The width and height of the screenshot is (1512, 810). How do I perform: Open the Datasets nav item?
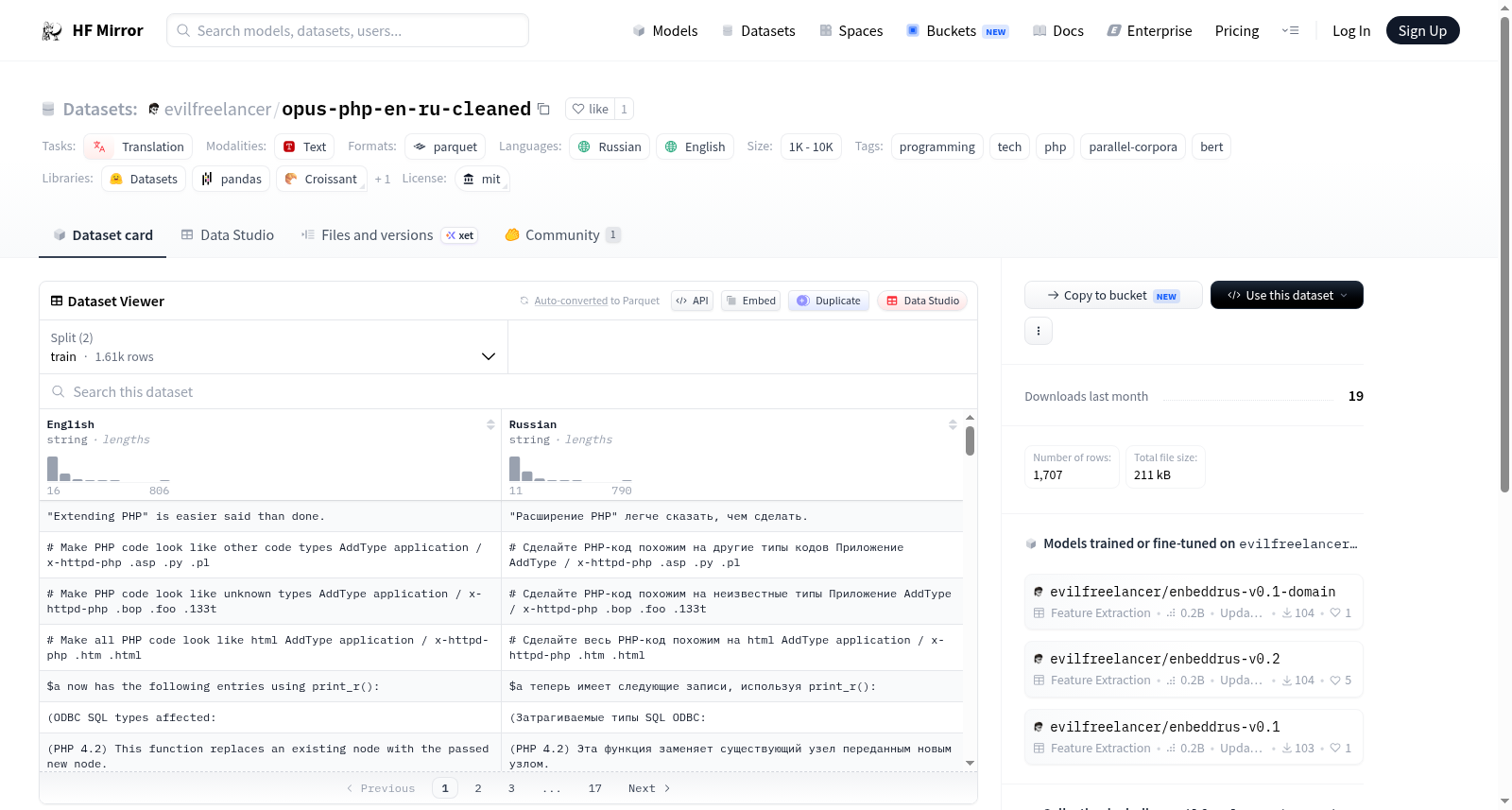[758, 31]
